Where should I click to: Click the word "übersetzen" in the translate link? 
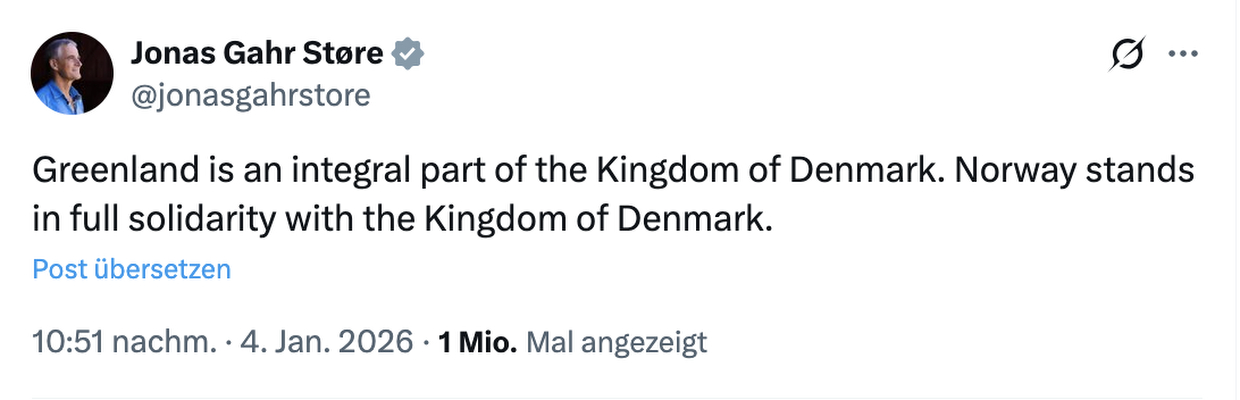pyautogui.click(x=161, y=269)
